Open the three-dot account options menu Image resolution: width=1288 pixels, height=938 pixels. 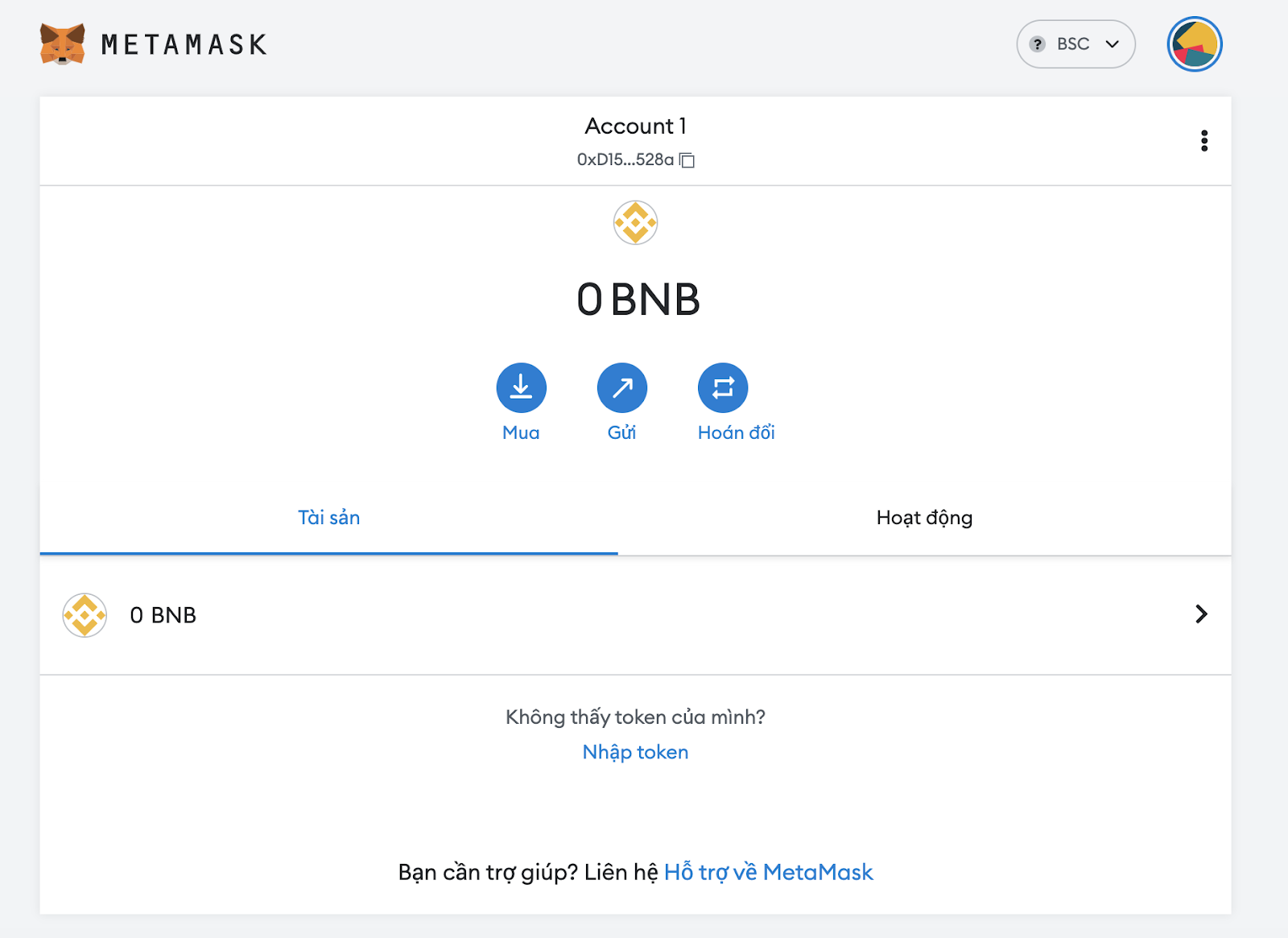[1204, 141]
